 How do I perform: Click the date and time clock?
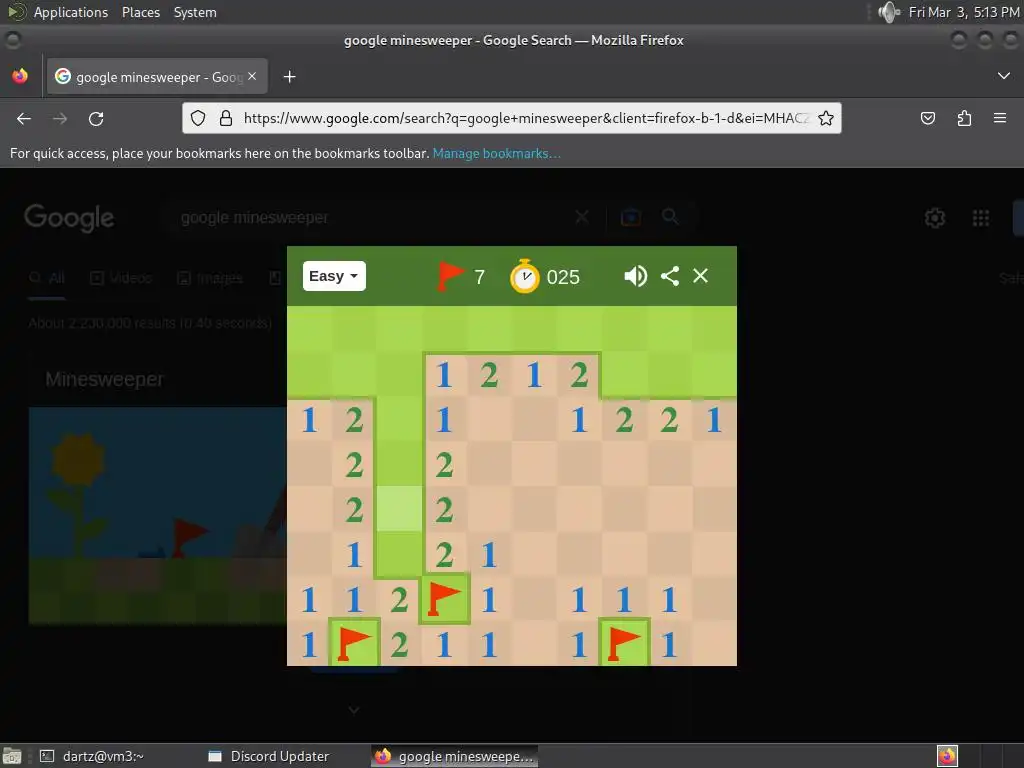coord(964,12)
